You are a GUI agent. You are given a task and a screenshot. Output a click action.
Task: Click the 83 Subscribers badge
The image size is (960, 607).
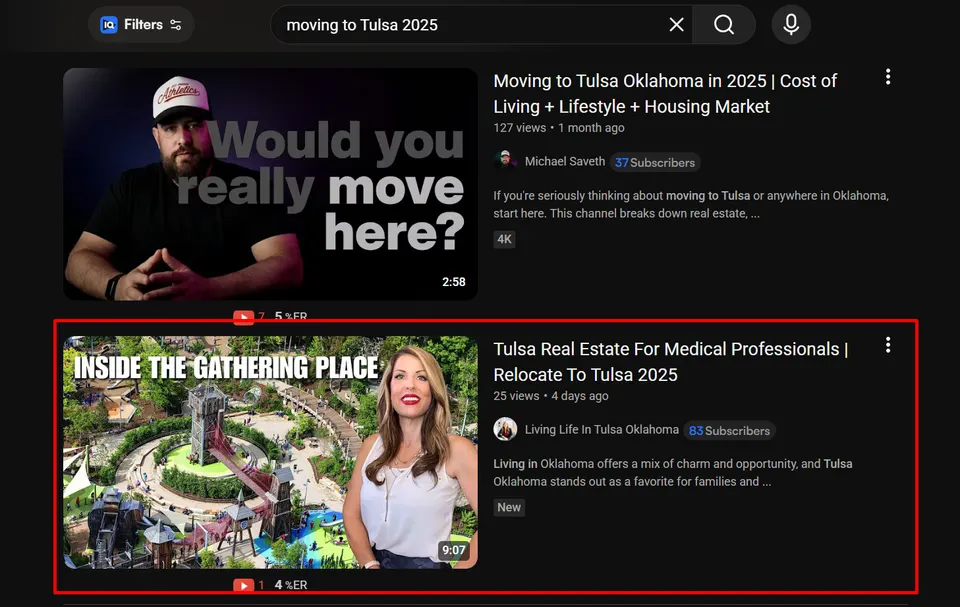[x=729, y=431]
